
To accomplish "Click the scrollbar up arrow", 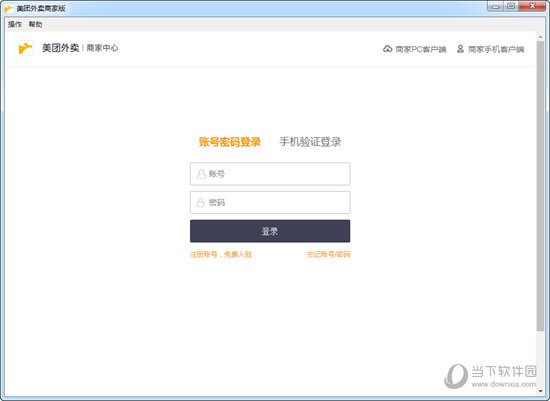I will (540, 36).
